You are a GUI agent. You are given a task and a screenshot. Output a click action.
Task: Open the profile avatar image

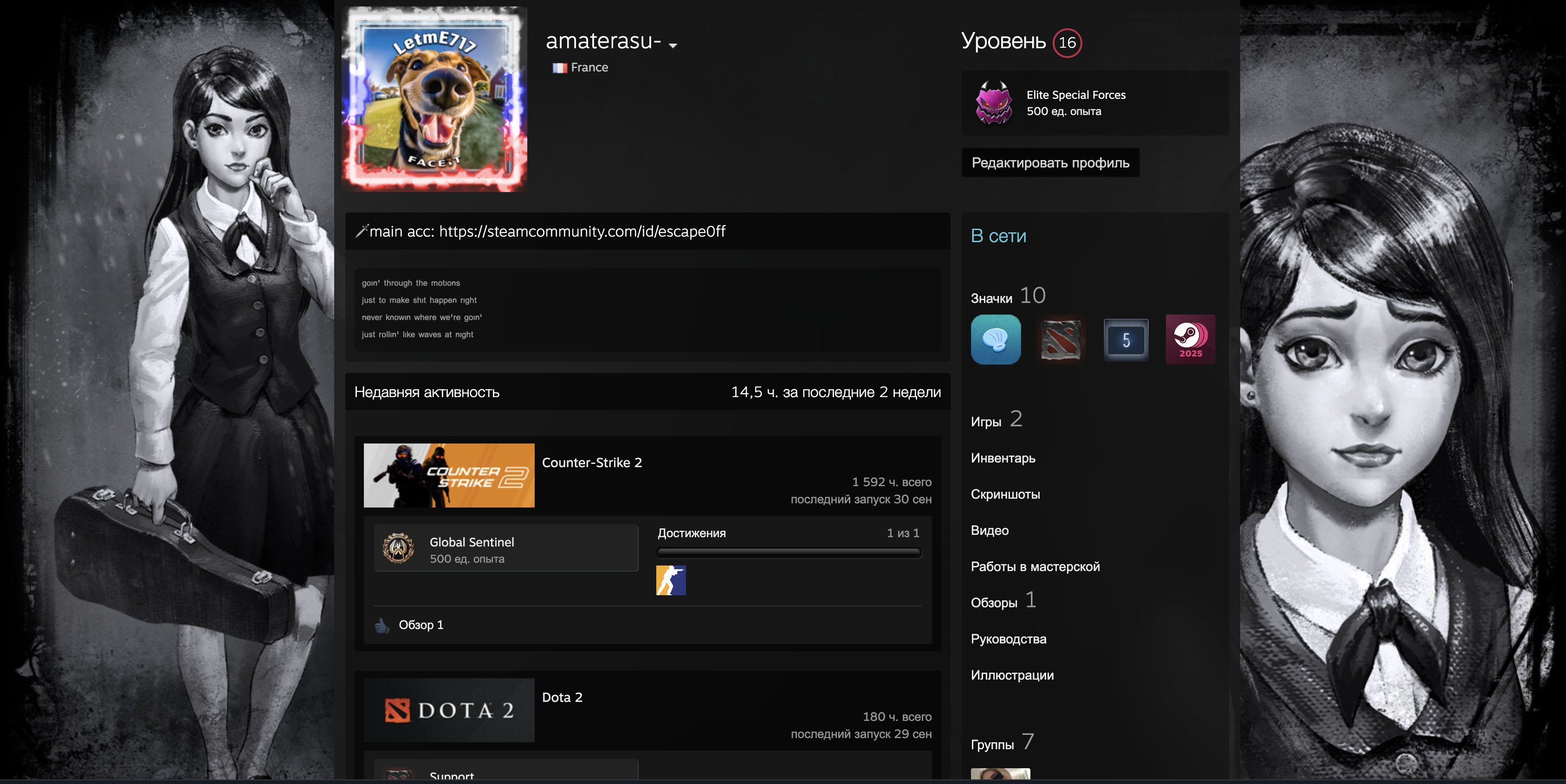tap(434, 99)
